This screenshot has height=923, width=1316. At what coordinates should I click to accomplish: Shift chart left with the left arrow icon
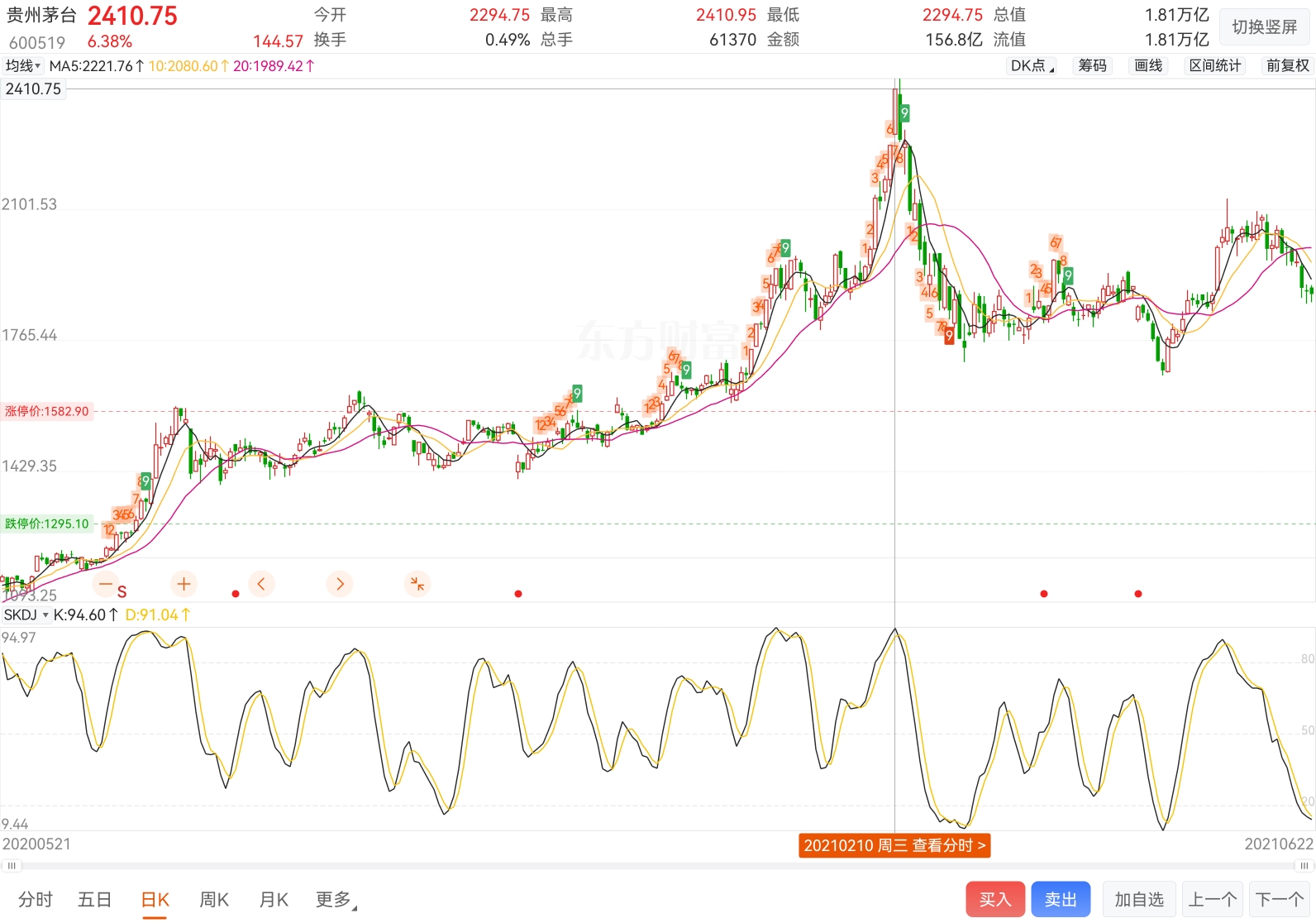(x=261, y=584)
